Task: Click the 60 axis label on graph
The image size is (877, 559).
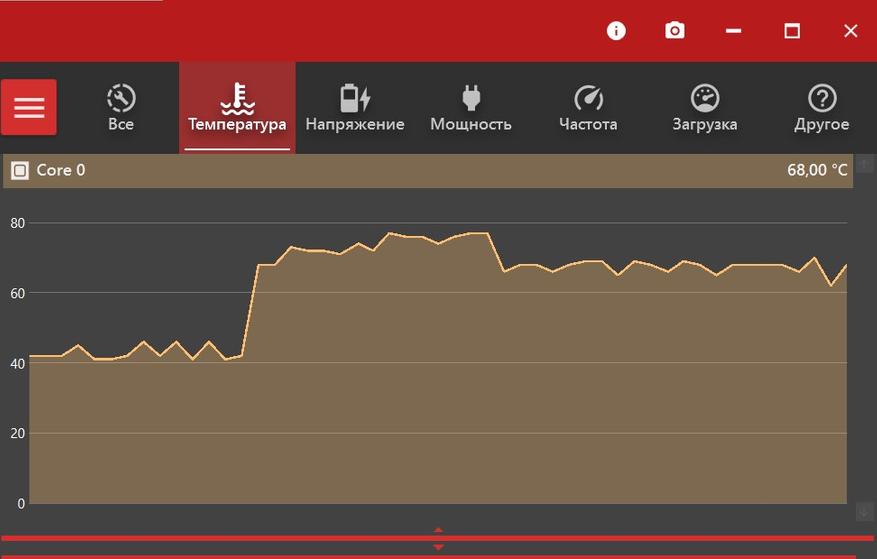Action: pos(17,293)
